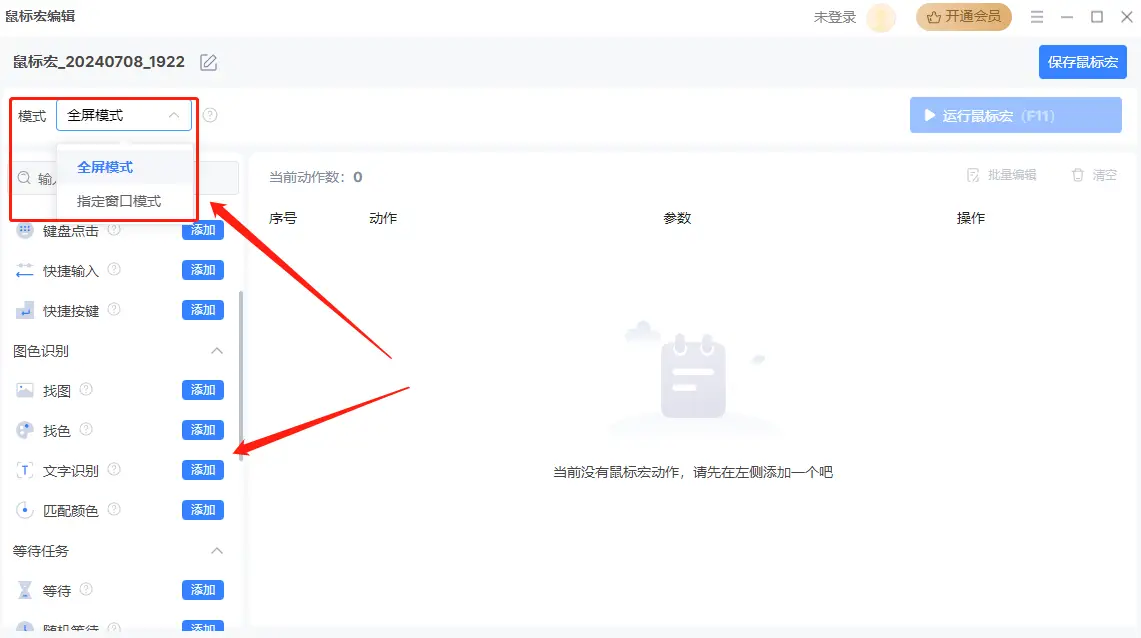Screen dimensions: 1141x638
Task: Open the hamburger menu at top right
Action: point(1038,16)
